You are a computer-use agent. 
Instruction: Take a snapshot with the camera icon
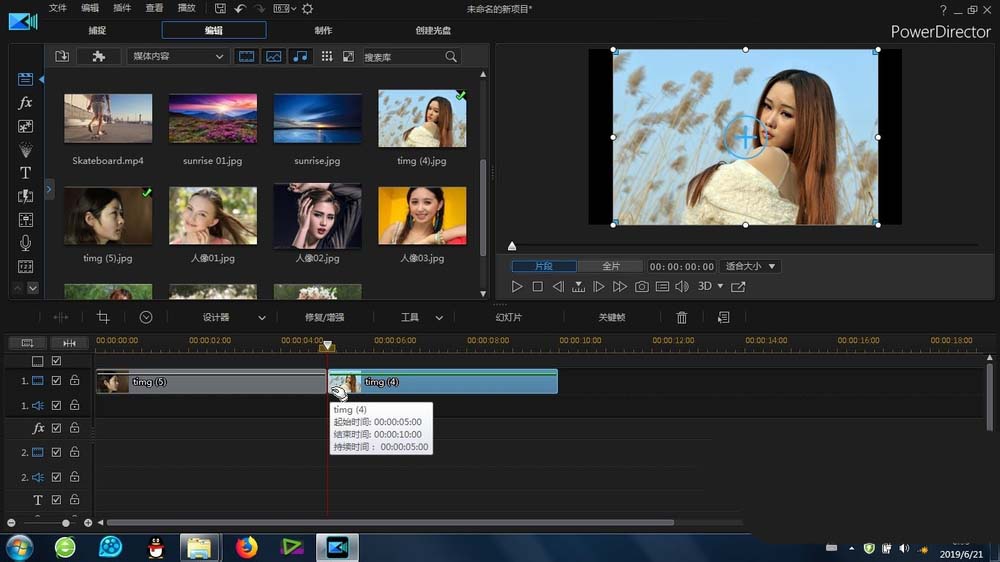point(641,287)
